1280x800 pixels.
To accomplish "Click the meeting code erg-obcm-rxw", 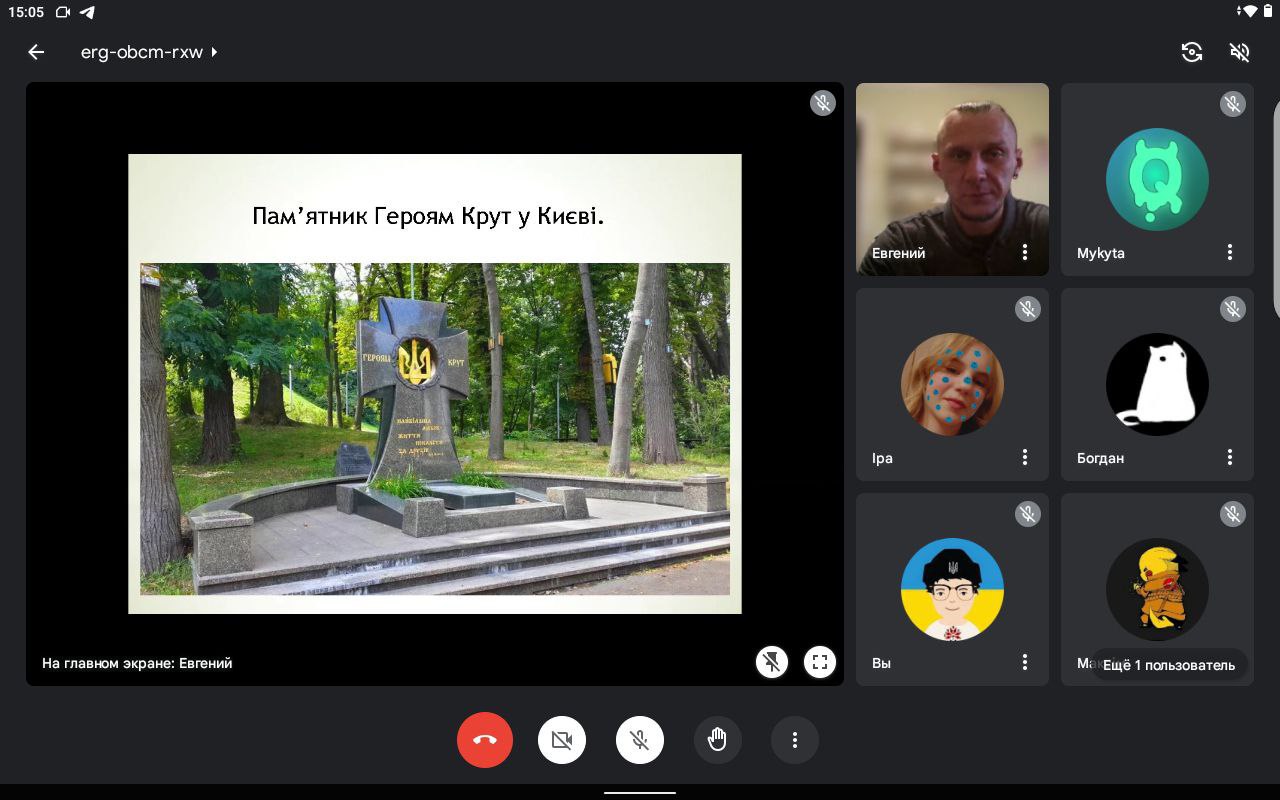I will (142, 52).
